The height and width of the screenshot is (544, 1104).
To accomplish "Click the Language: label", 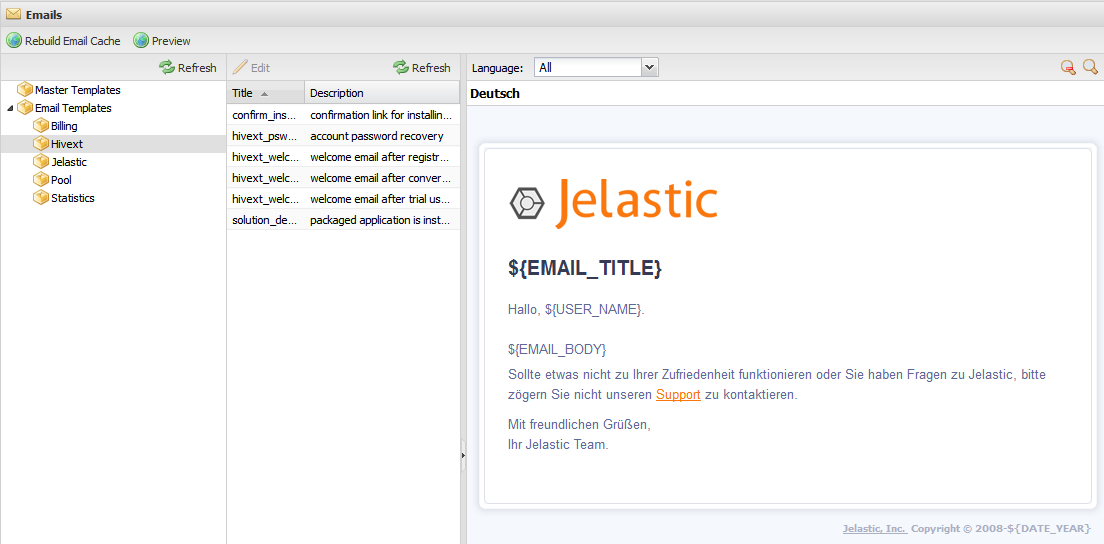I will pyautogui.click(x=498, y=68).
